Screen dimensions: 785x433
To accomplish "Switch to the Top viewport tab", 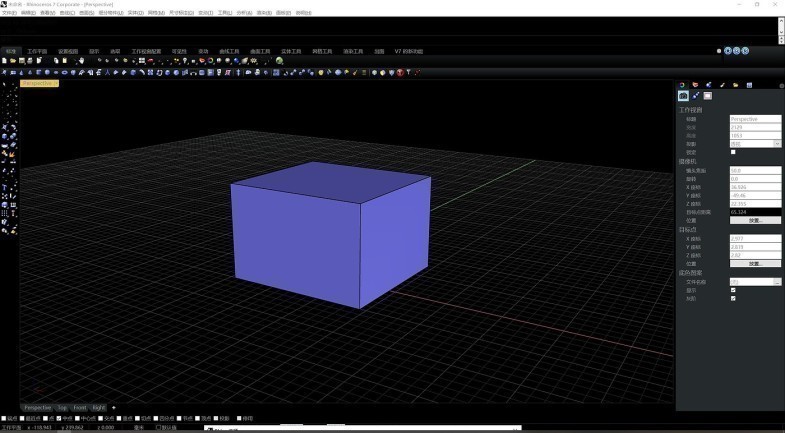I will pos(61,408).
